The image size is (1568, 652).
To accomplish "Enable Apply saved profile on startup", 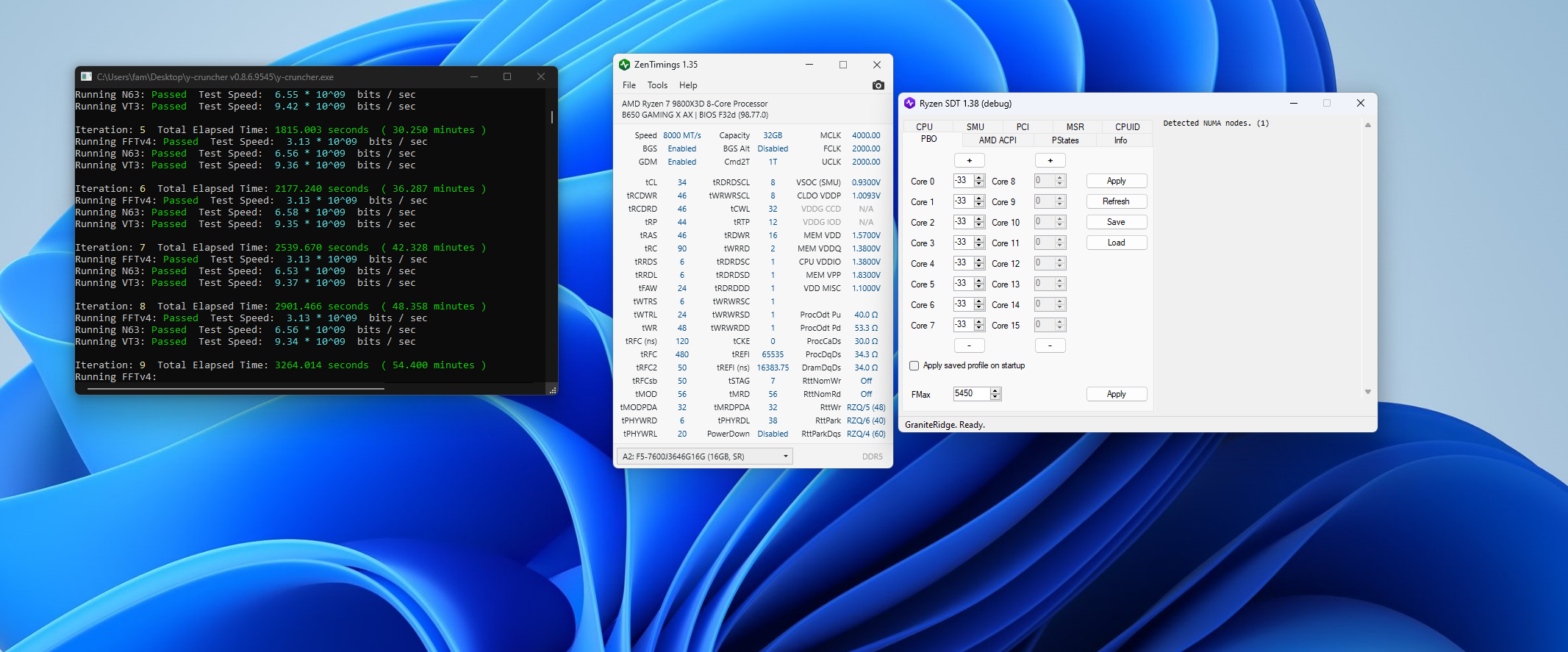I will tap(914, 365).
